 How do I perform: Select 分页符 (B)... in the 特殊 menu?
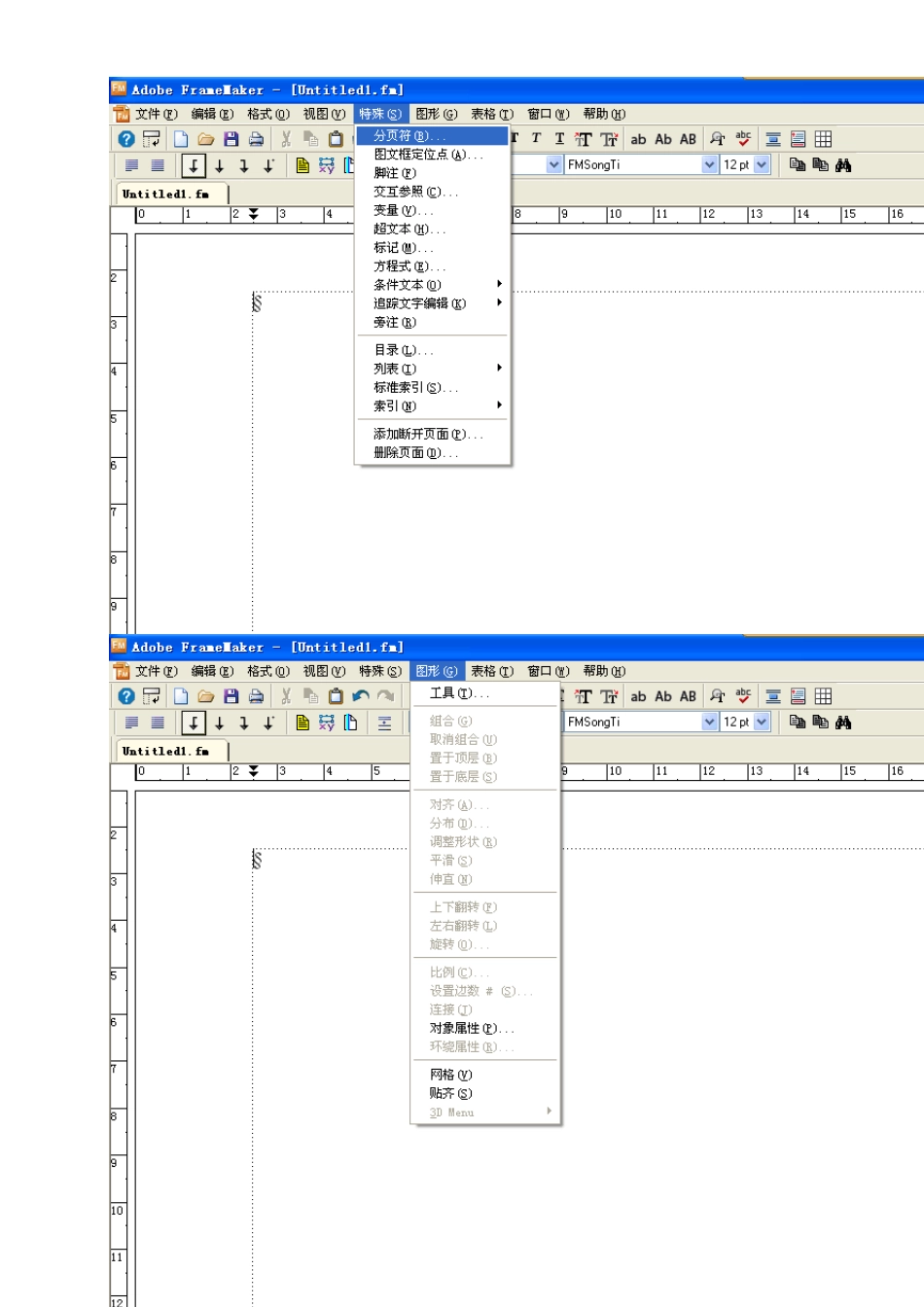pyautogui.click(x=433, y=135)
